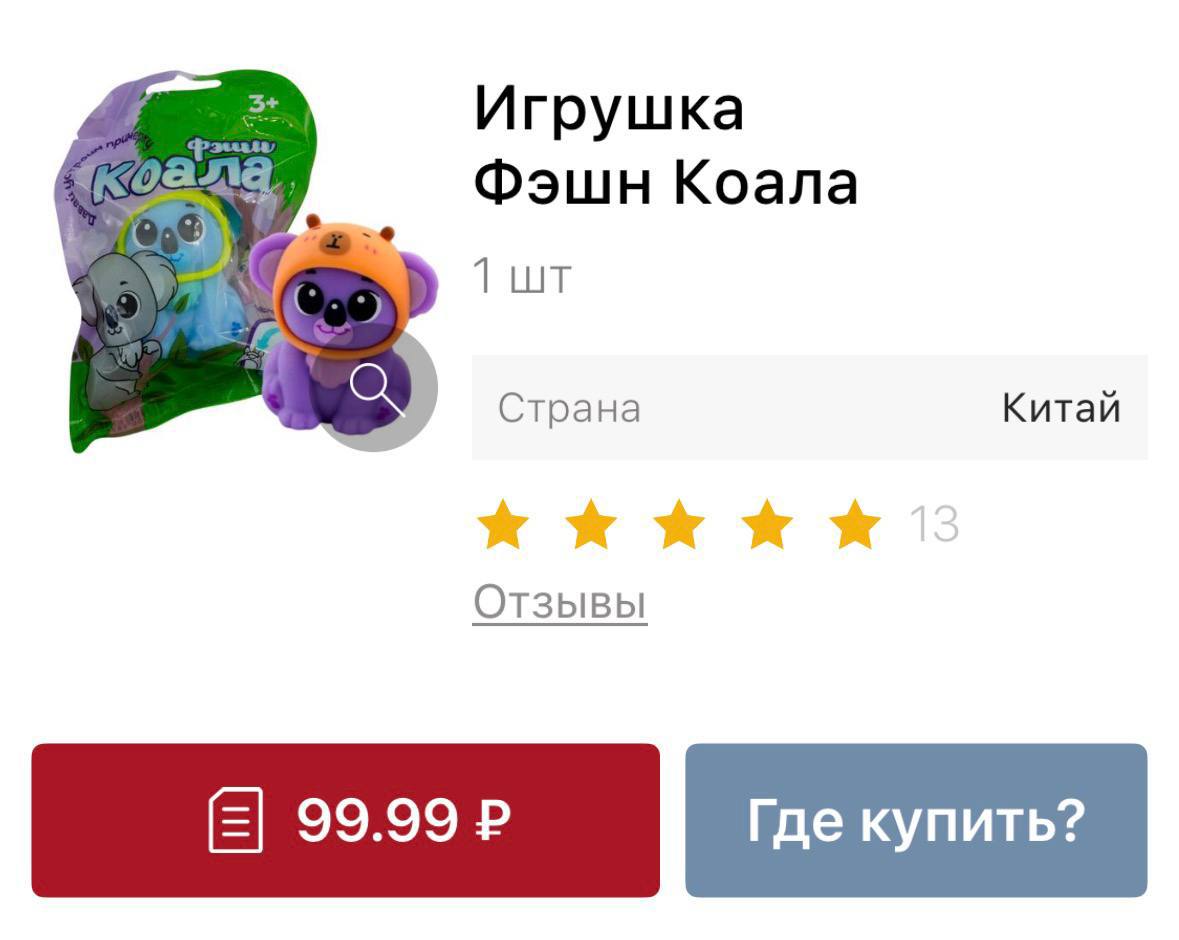The height and width of the screenshot is (940, 1179).
Task: Click the receipt document icon in price button
Action: [235, 820]
